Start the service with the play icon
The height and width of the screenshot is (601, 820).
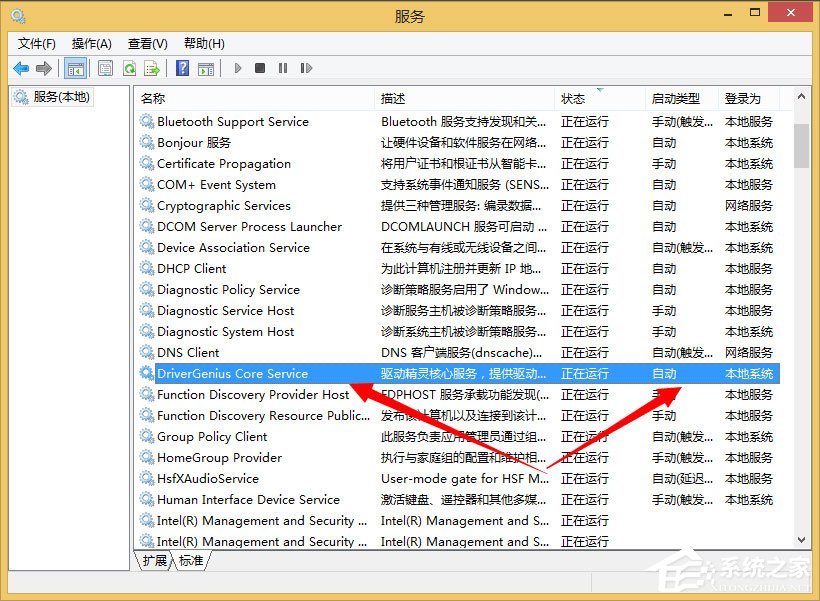click(x=237, y=67)
